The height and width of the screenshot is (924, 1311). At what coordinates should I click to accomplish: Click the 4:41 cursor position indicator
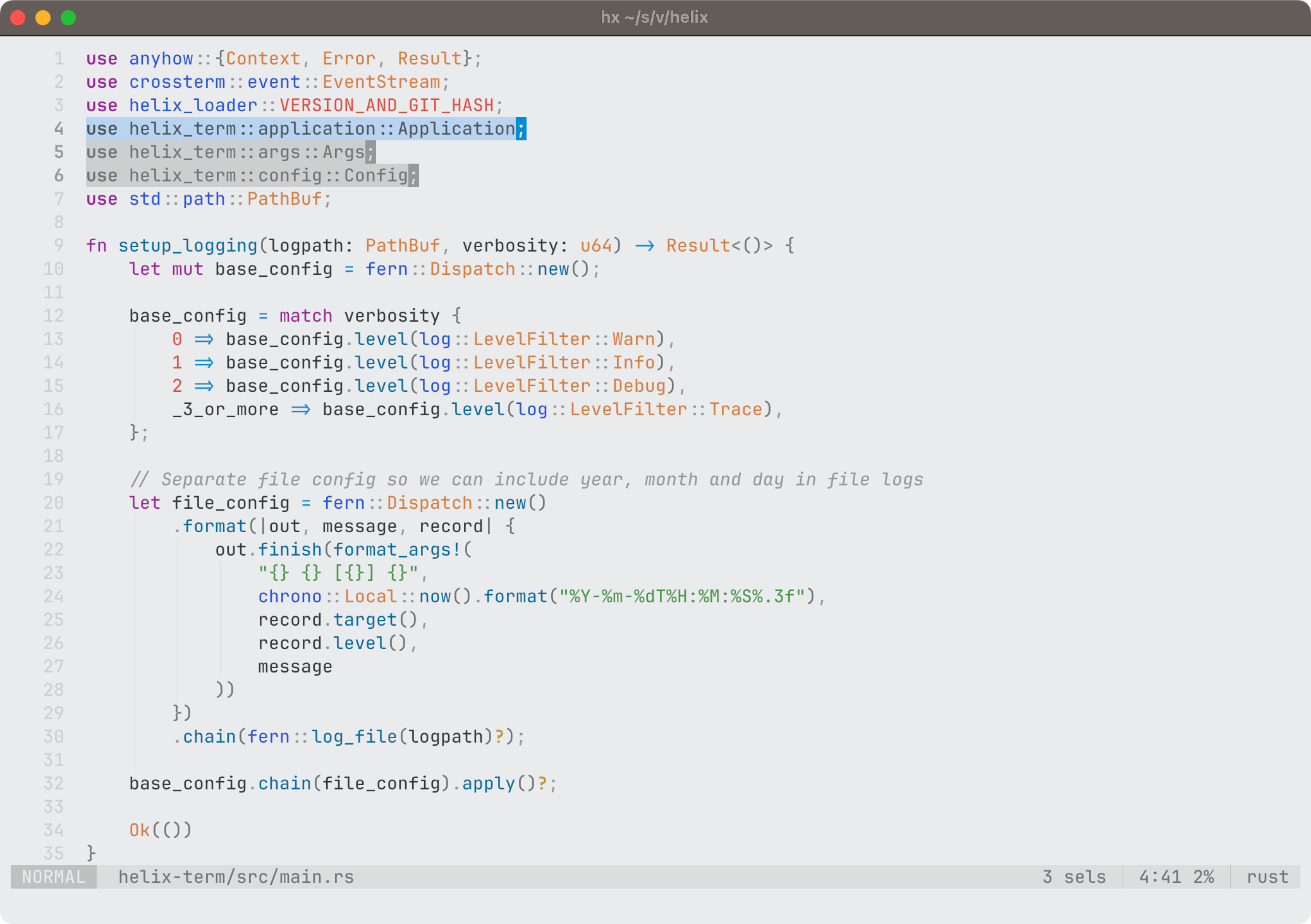click(x=1160, y=877)
